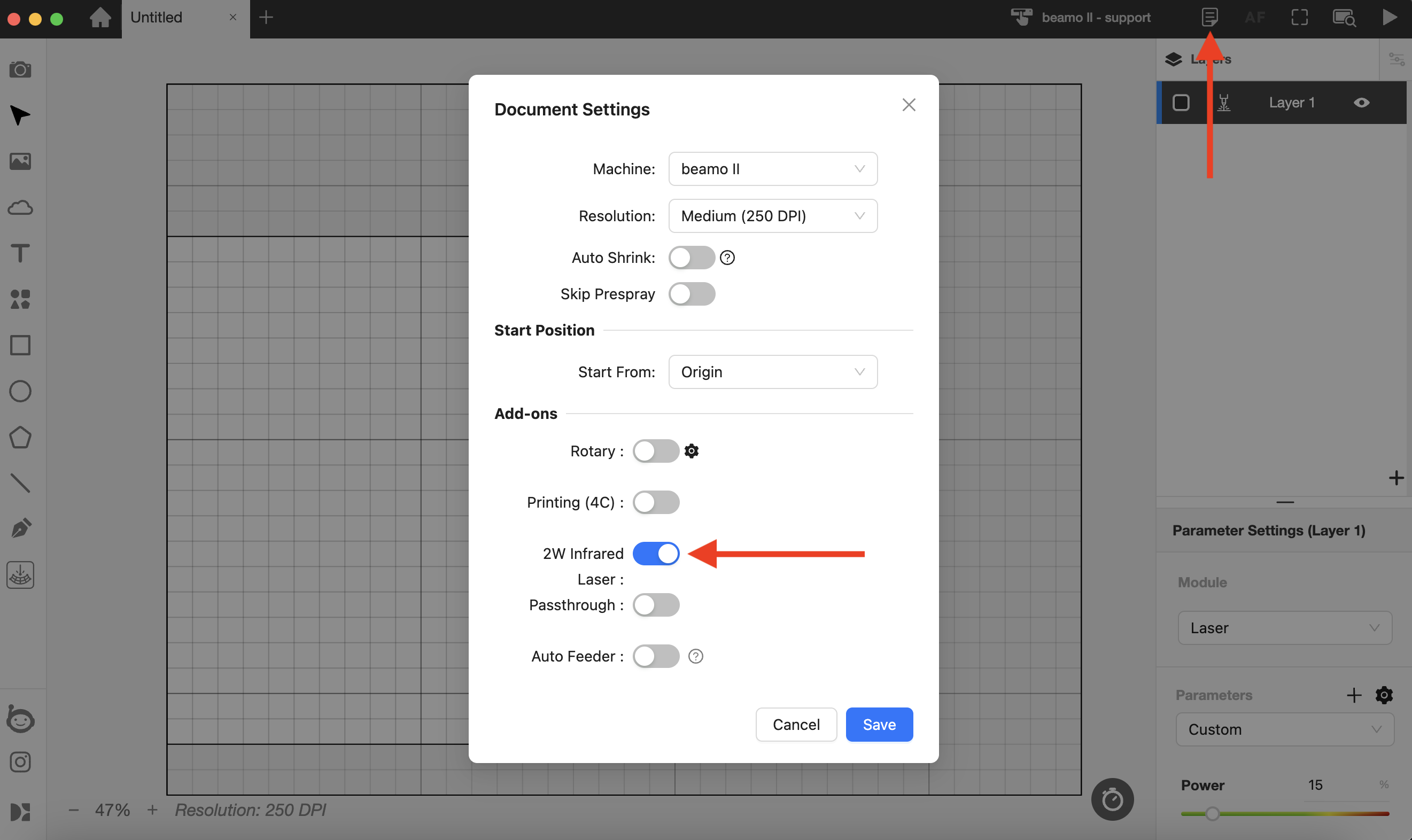Open a new tab with plus

click(266, 18)
